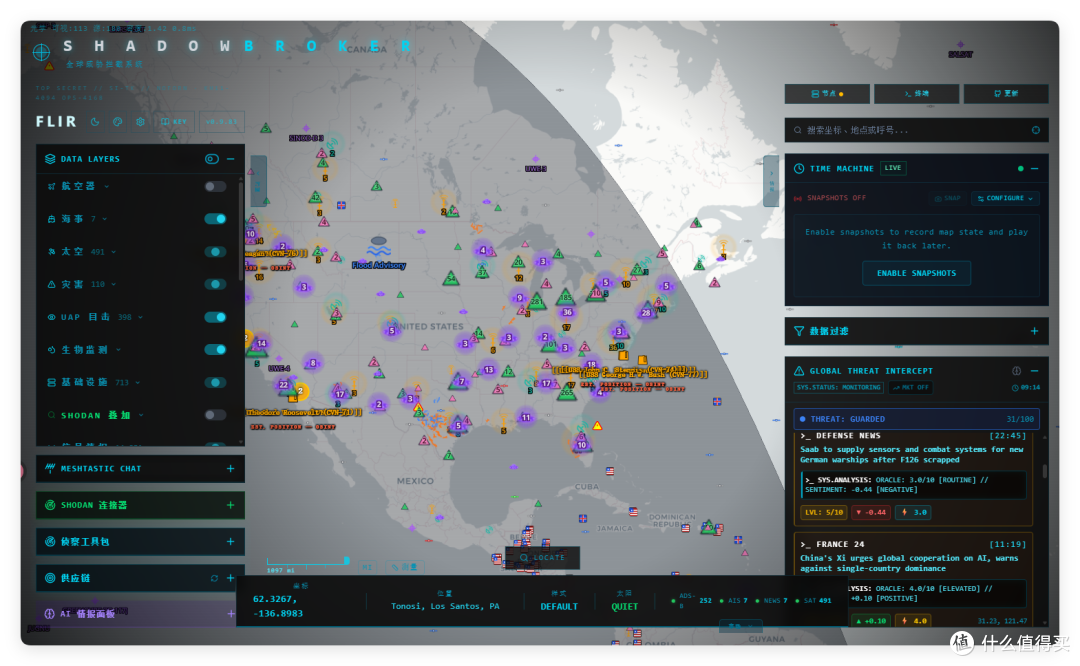
Task: Click the 数据过滤 filter funnel icon
Action: [799, 331]
